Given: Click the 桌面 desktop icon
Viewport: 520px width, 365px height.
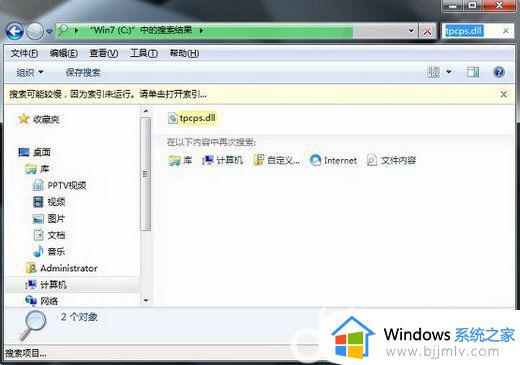Looking at the screenshot, I should (x=24, y=152).
